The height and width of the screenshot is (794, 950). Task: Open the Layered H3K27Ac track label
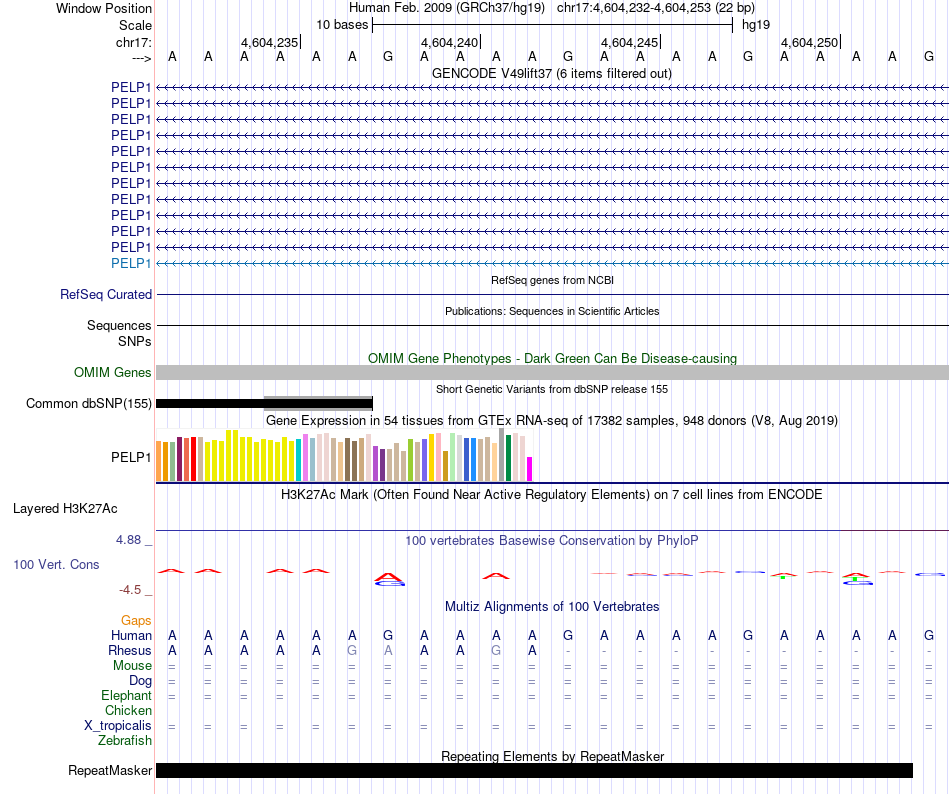pos(65,509)
